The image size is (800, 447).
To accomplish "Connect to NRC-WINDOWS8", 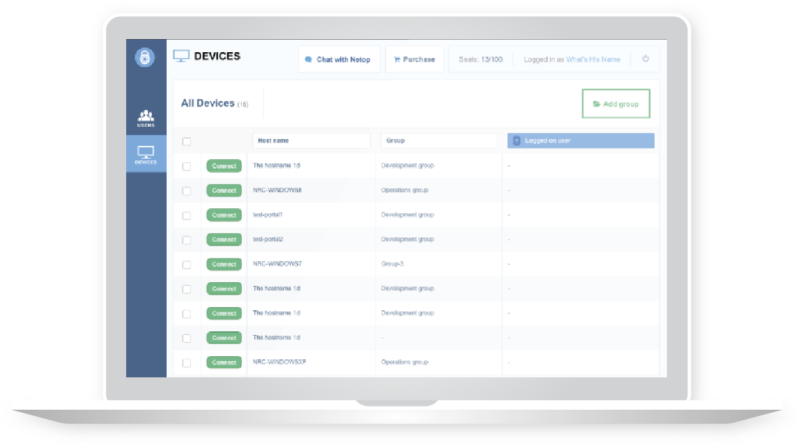I will click(x=224, y=190).
